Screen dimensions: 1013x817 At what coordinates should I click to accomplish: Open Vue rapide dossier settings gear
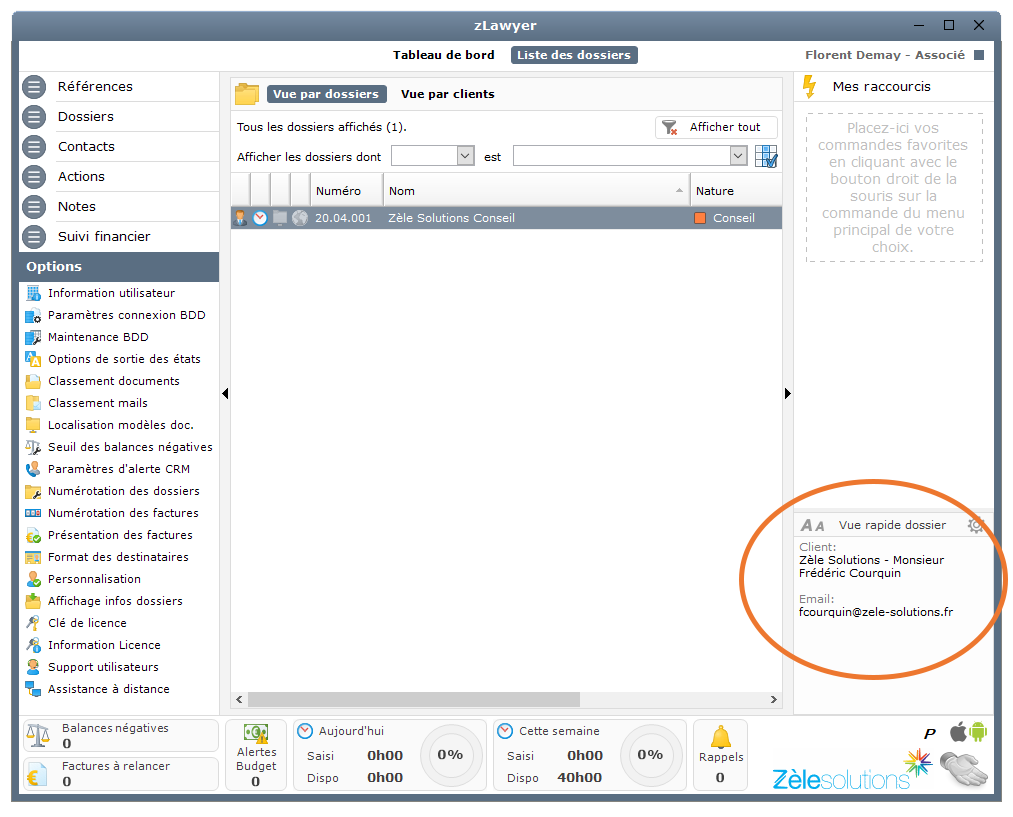coord(976,525)
